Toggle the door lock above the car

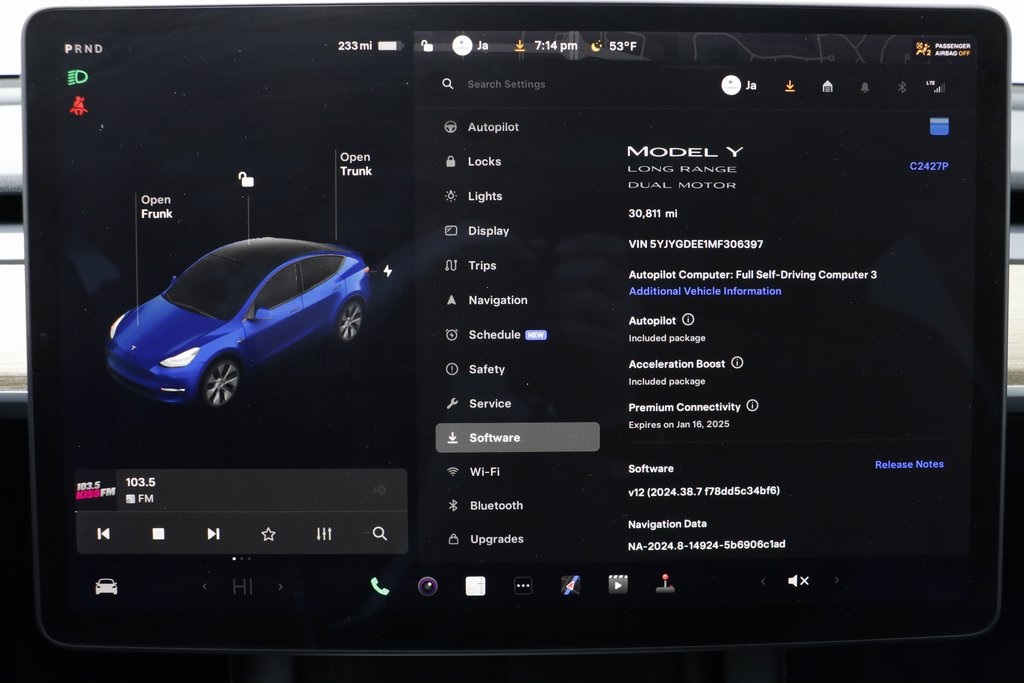pos(246,180)
